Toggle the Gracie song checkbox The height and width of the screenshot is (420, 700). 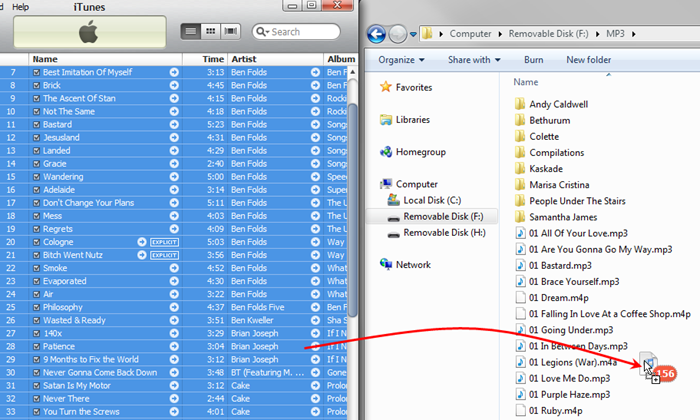pyautogui.click(x=37, y=164)
